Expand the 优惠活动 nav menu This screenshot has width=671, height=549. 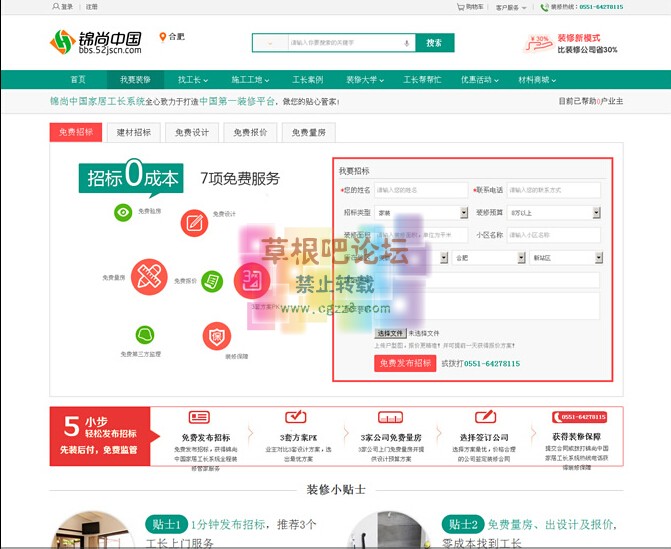tap(479, 80)
